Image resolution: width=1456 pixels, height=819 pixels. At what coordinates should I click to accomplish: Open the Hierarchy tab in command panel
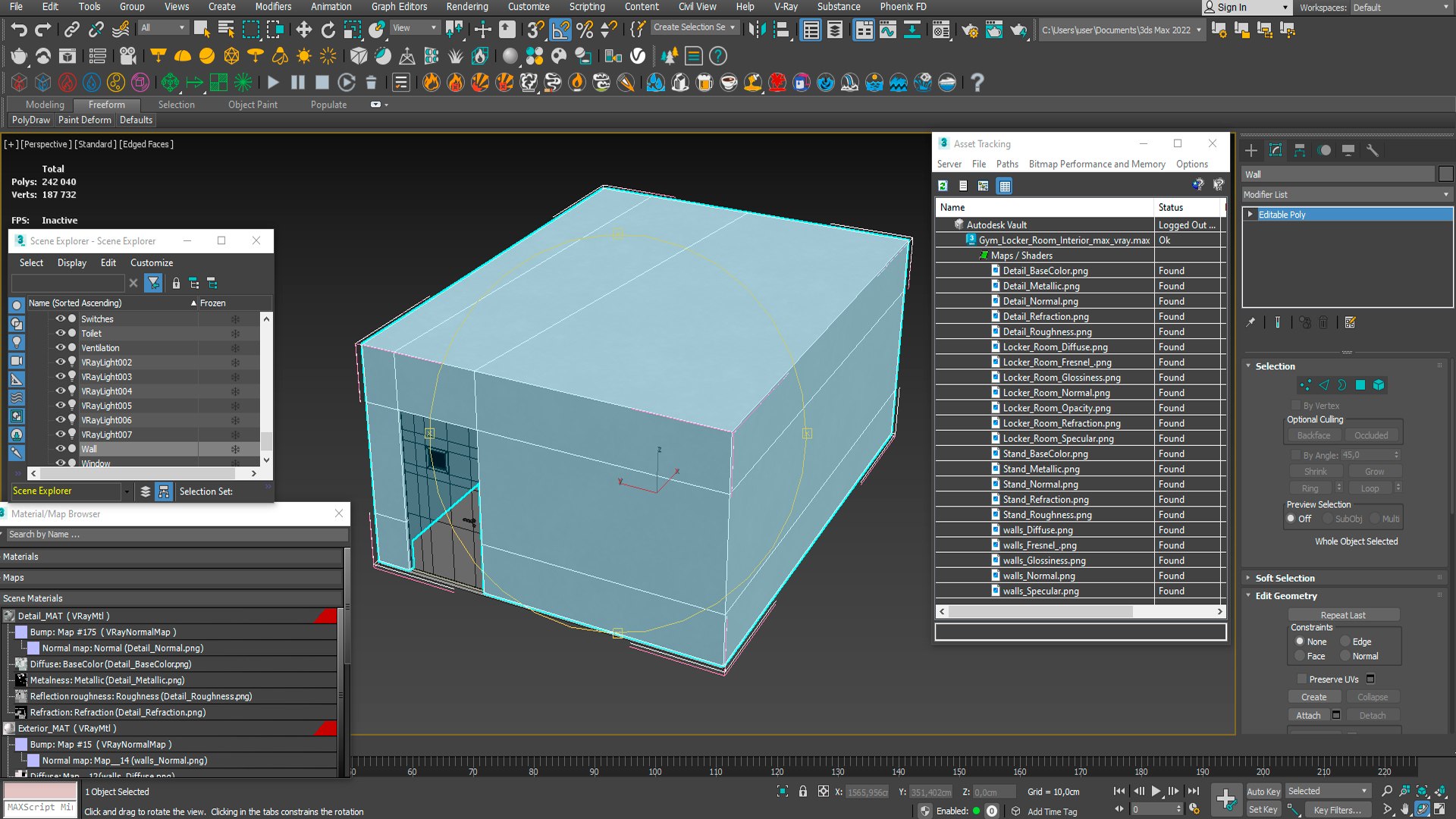(1300, 150)
